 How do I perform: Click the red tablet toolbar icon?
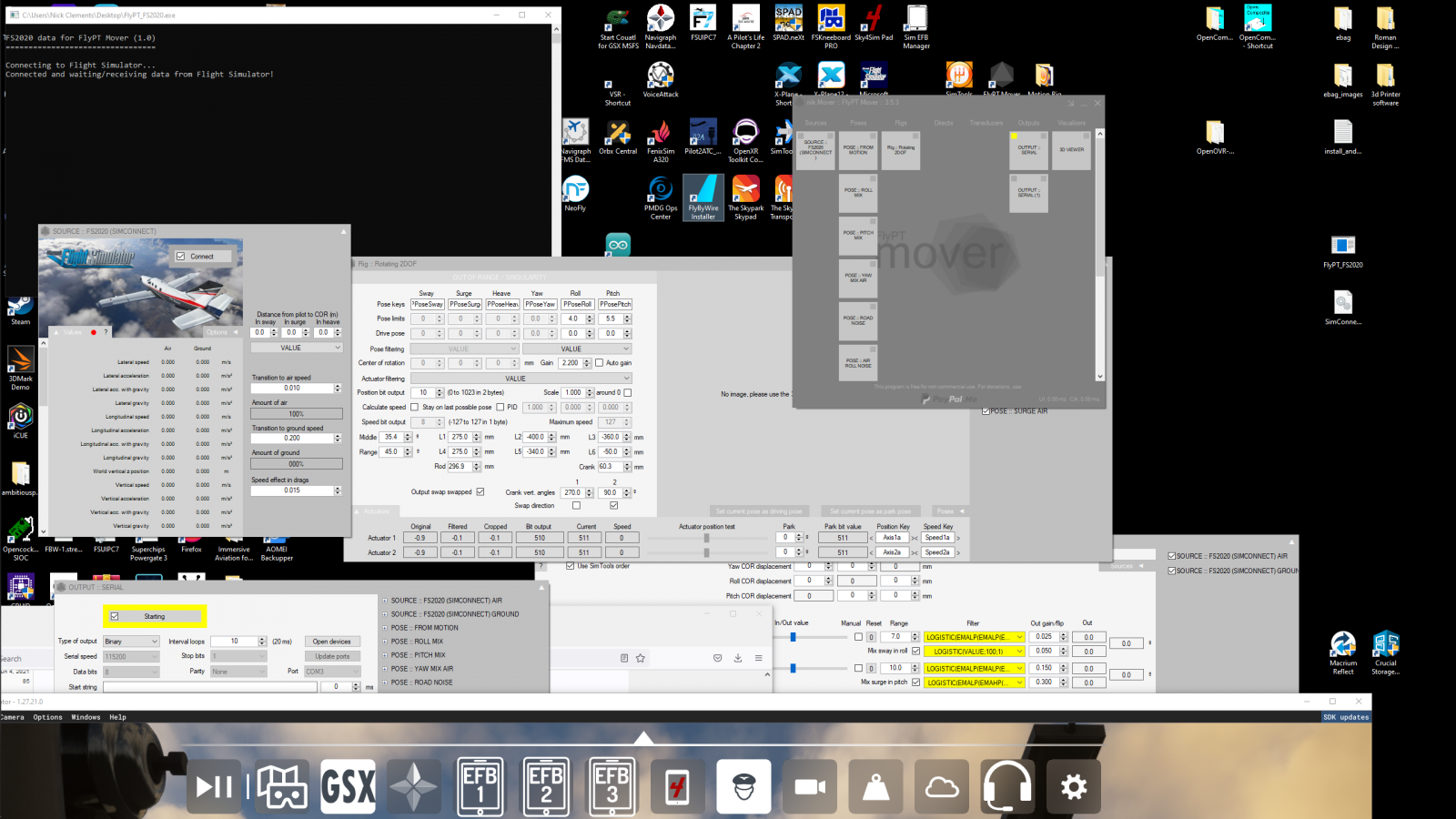(678, 786)
